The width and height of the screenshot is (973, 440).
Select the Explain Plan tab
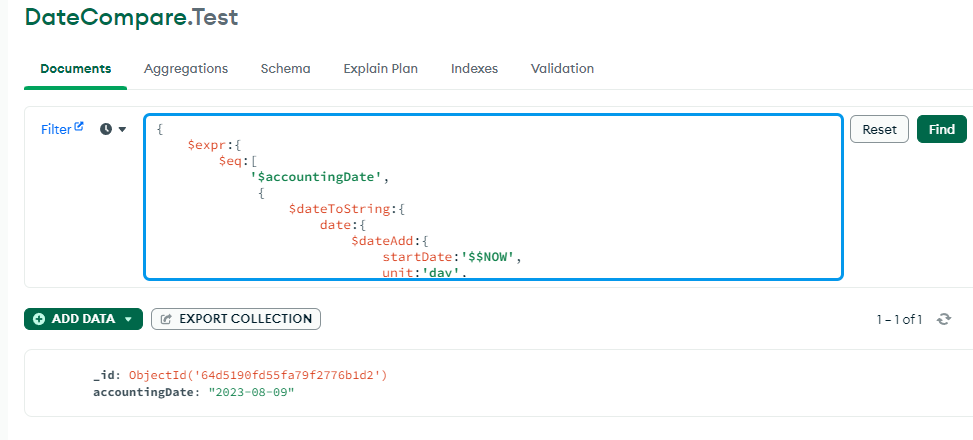pos(380,69)
